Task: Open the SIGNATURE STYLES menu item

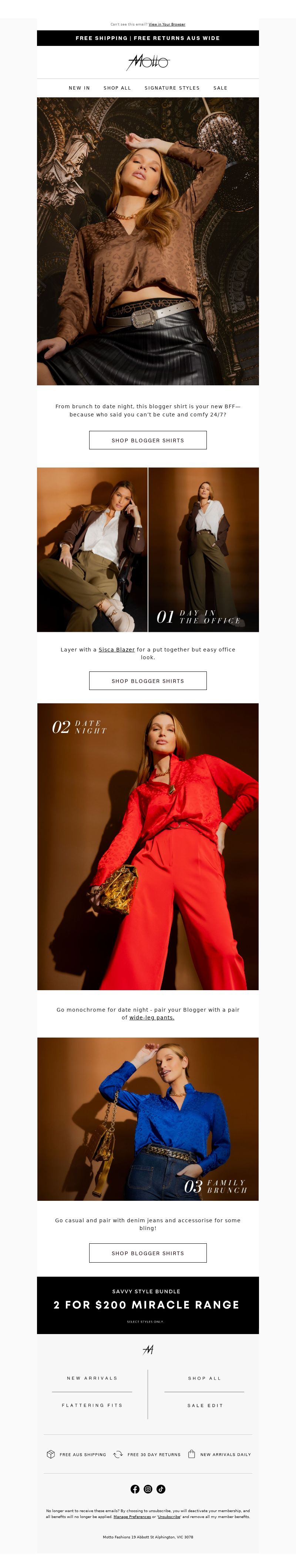Action: coord(172,88)
